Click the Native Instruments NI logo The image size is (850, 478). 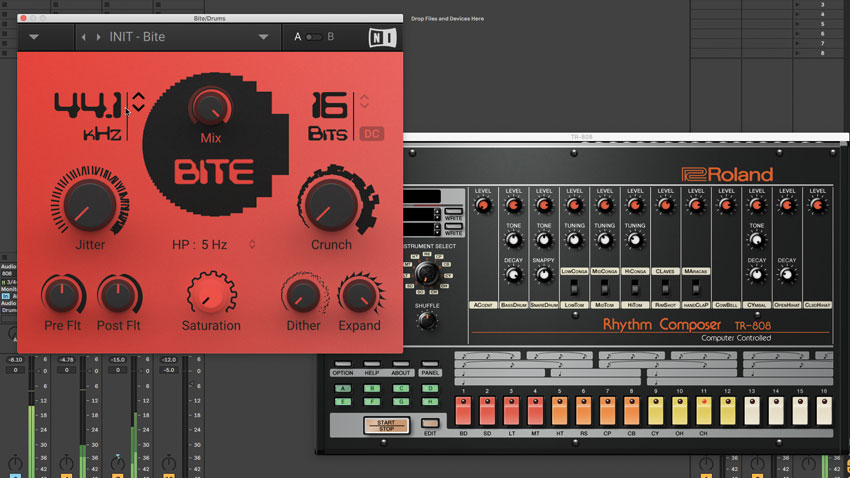pyautogui.click(x=383, y=37)
